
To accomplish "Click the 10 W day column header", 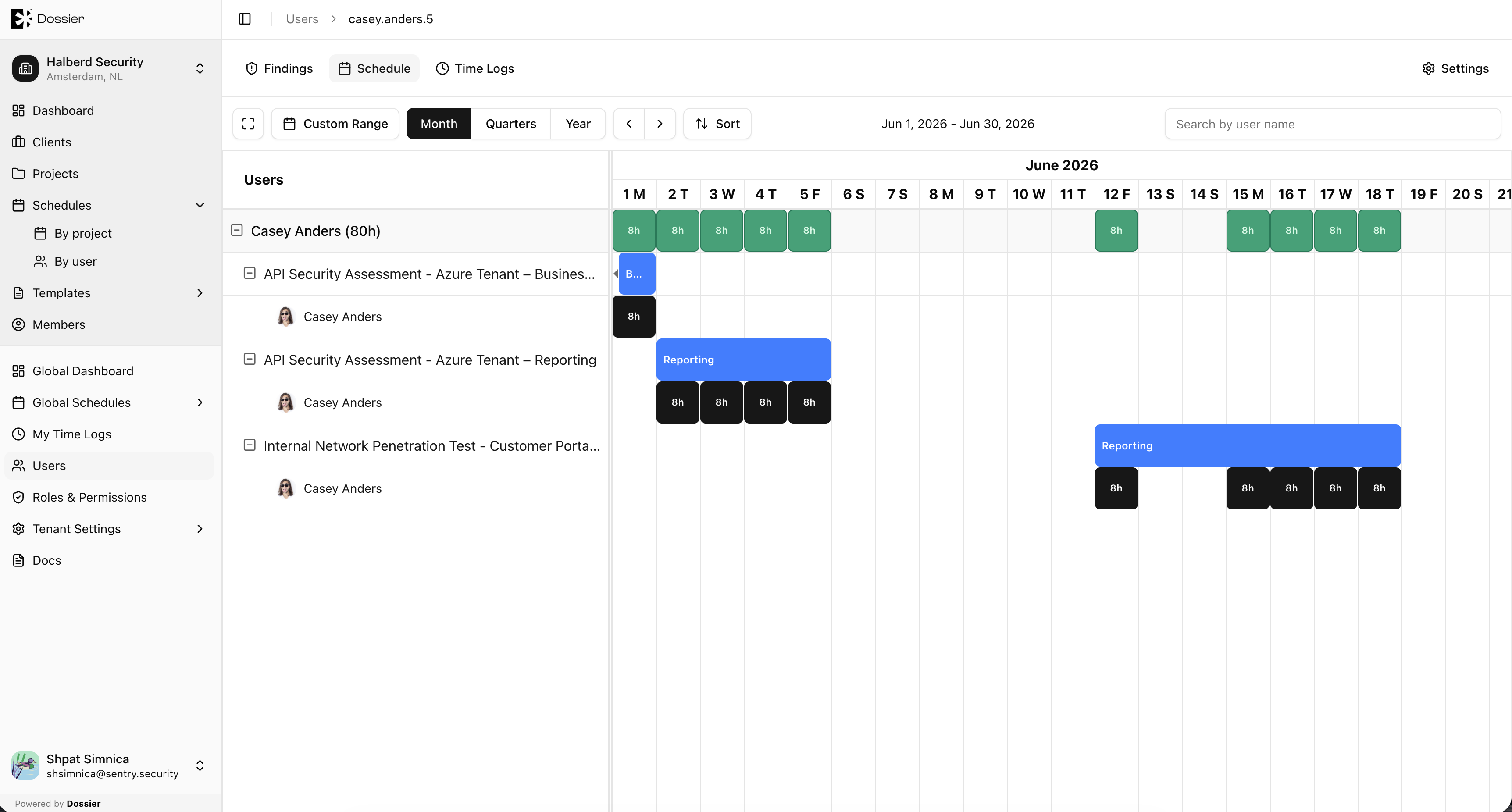I will tap(1029, 194).
